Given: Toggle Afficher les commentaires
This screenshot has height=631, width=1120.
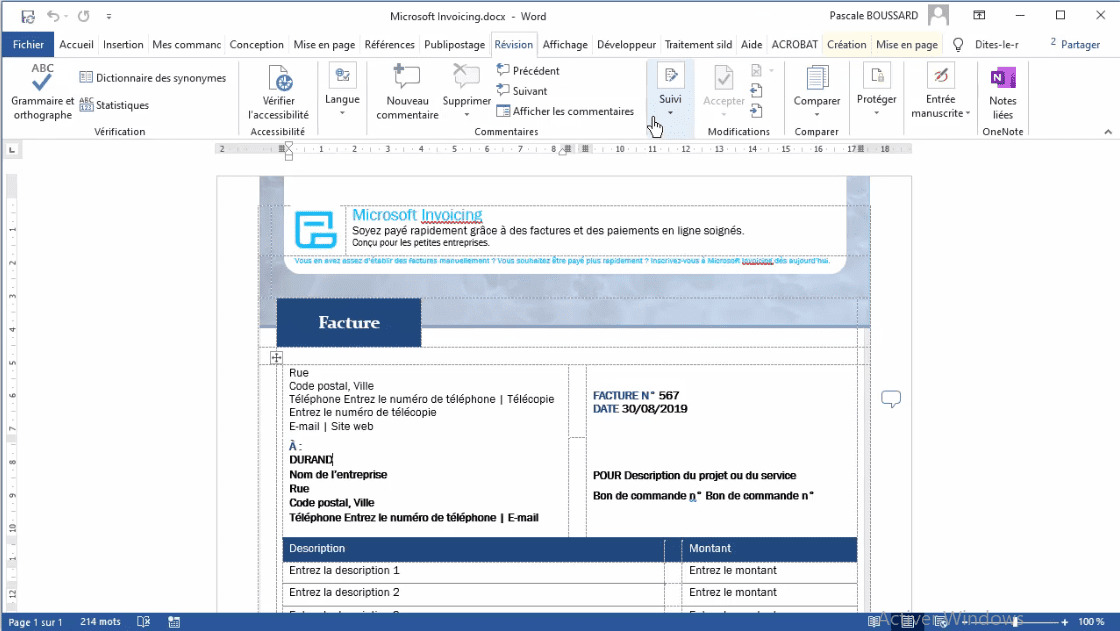Looking at the screenshot, I should (x=565, y=111).
